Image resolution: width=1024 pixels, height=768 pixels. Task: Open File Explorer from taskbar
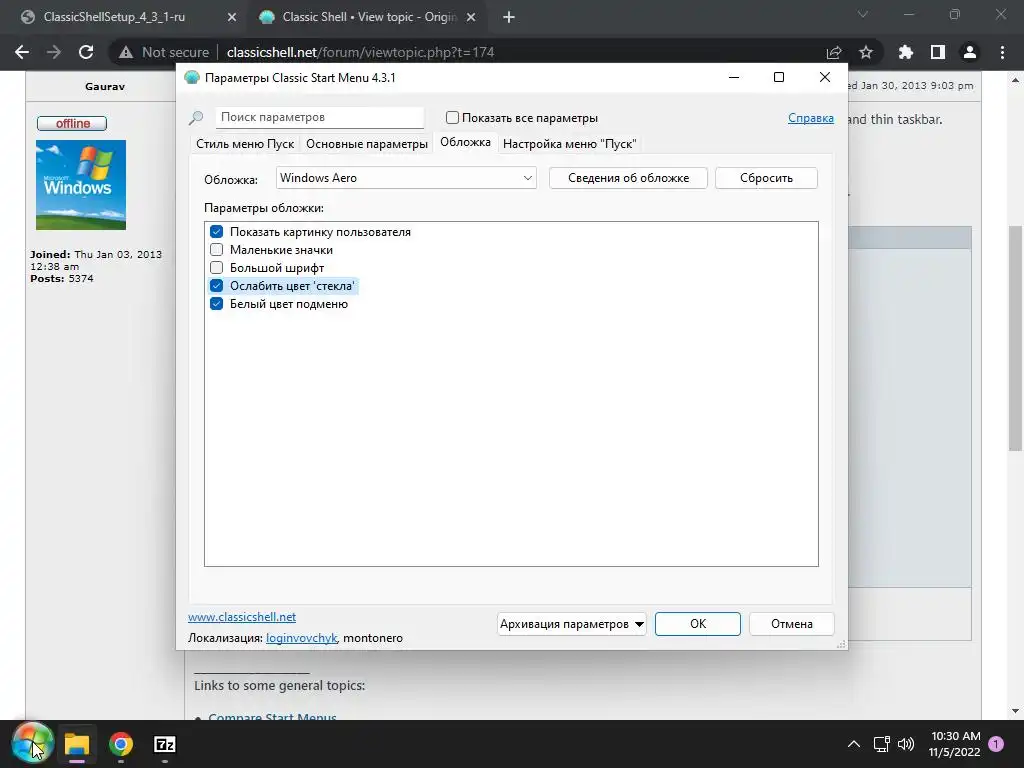[76, 744]
